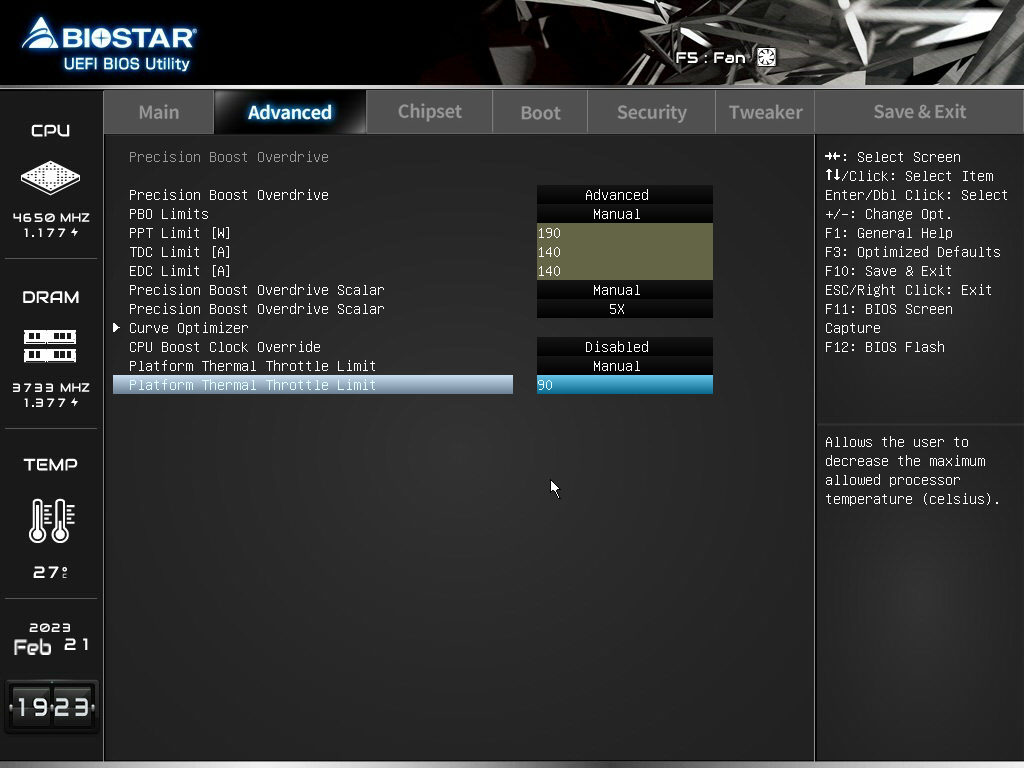Select the Advanced tab
Screen dimensions: 1024x768
click(290, 112)
